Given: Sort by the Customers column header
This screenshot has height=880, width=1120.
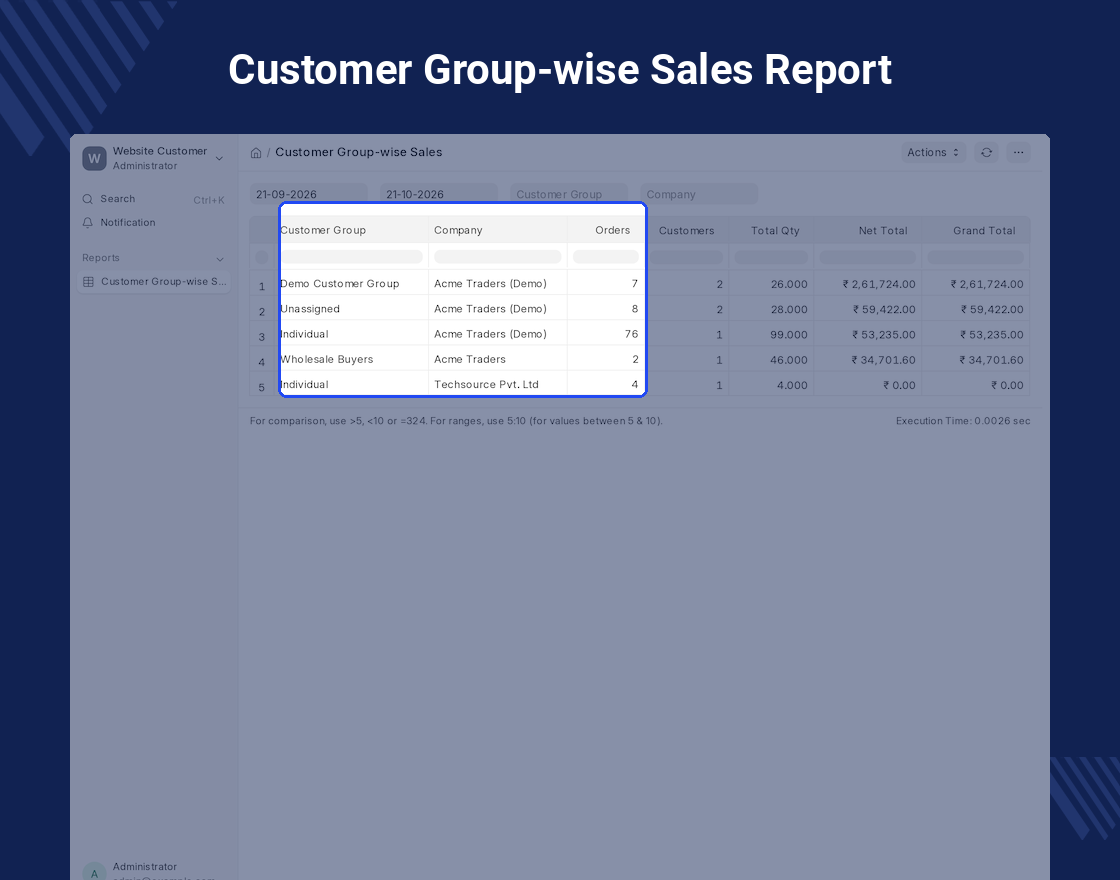Looking at the screenshot, I should 686,231.
